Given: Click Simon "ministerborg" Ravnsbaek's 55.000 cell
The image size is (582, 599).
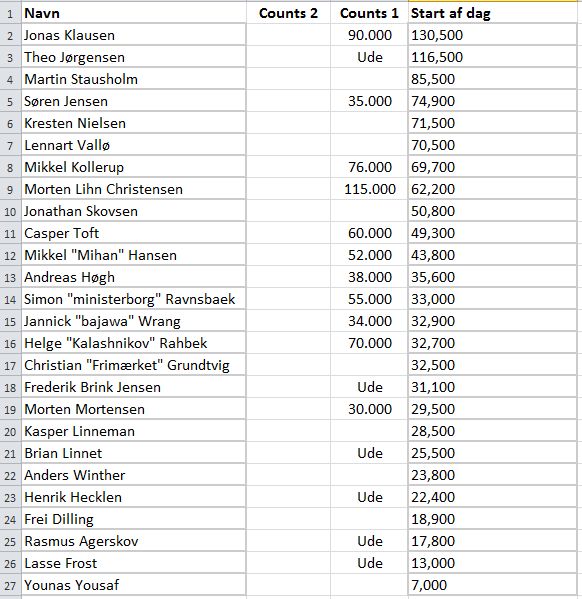Looking at the screenshot, I should tap(369, 300).
